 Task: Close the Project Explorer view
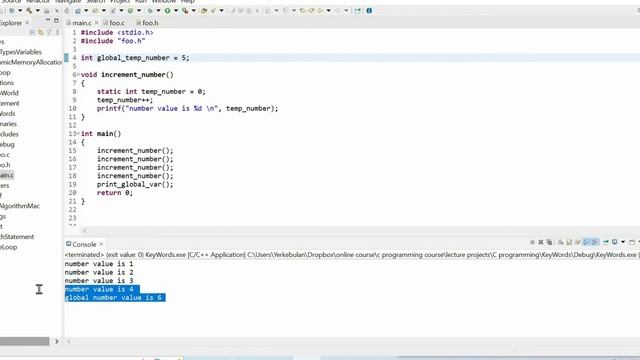click(x=27, y=23)
